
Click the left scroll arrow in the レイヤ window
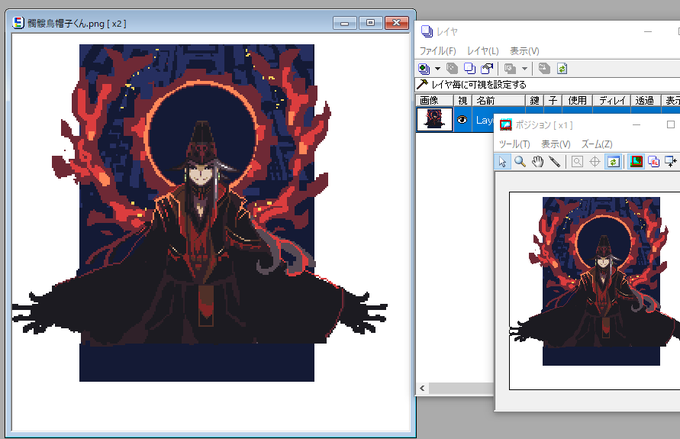pyautogui.click(x=422, y=388)
